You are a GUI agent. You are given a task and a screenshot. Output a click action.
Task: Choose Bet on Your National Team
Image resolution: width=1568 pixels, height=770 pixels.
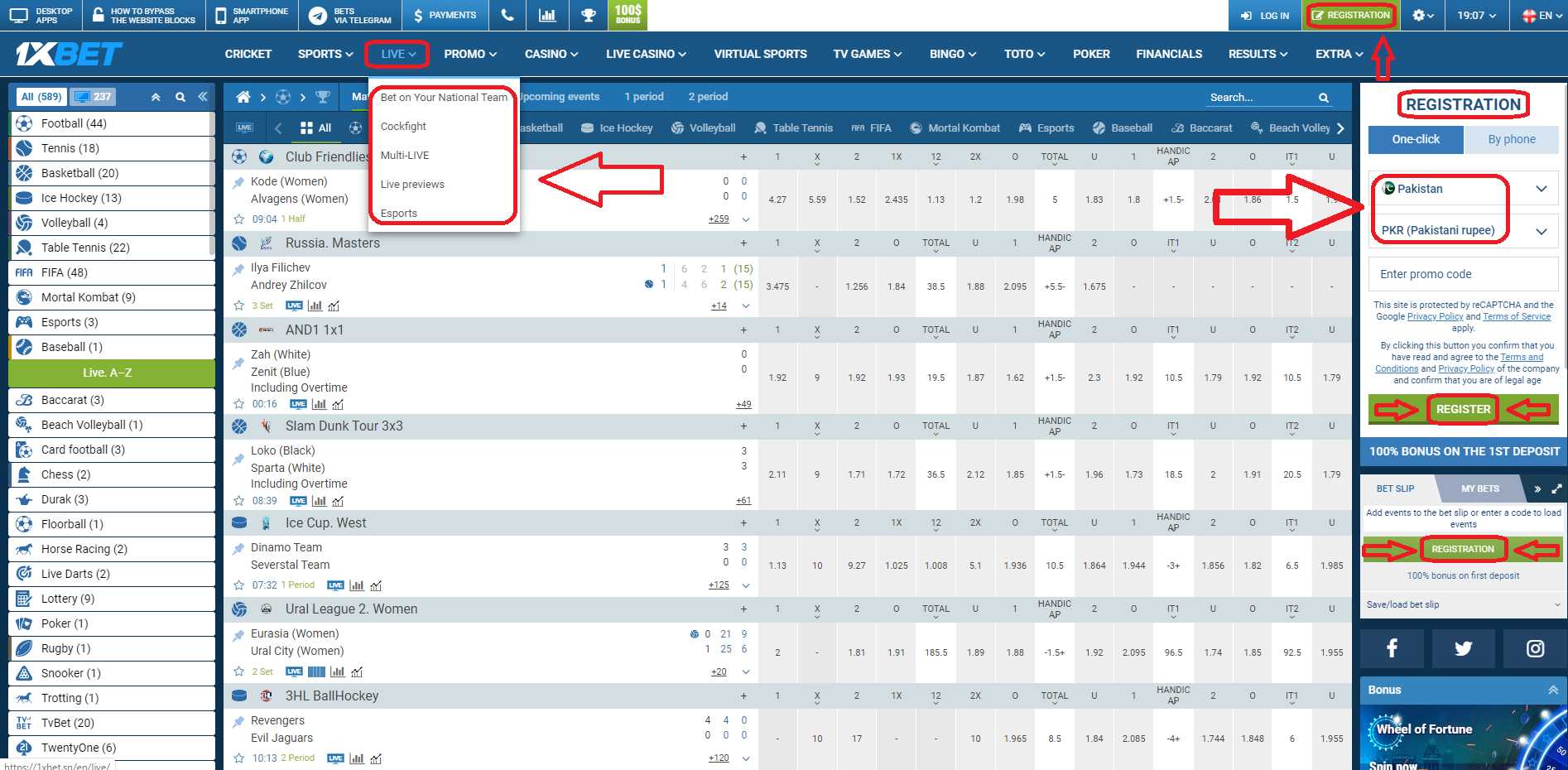point(444,97)
